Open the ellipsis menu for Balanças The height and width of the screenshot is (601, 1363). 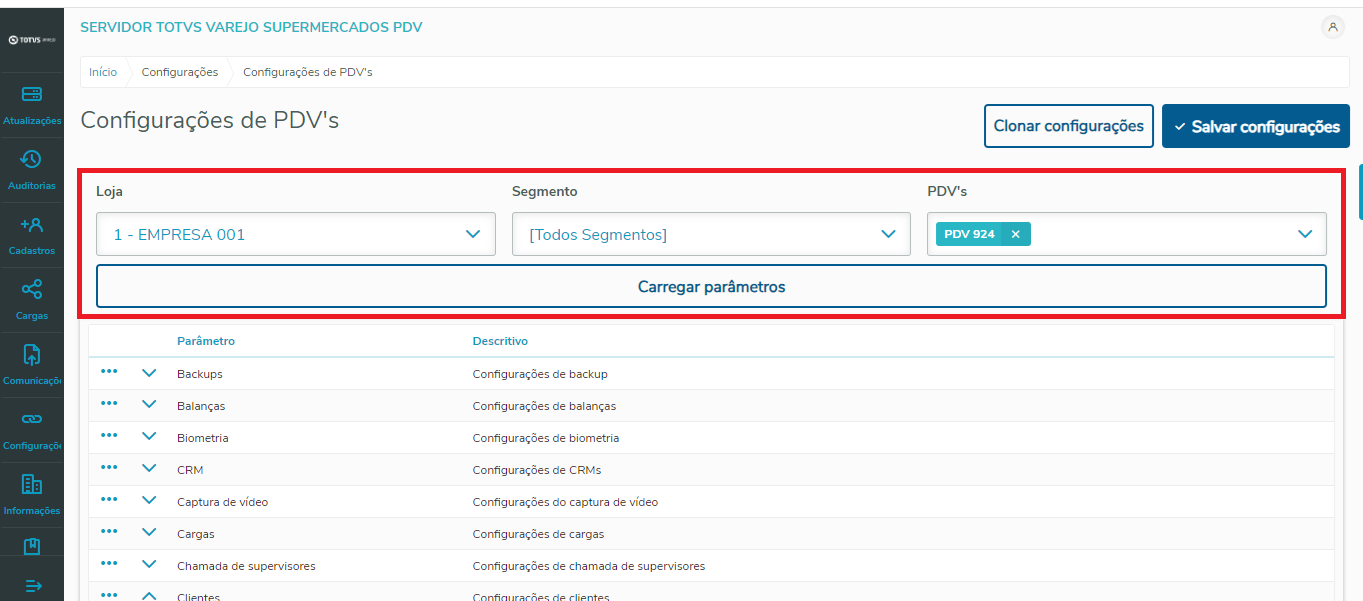(x=109, y=404)
